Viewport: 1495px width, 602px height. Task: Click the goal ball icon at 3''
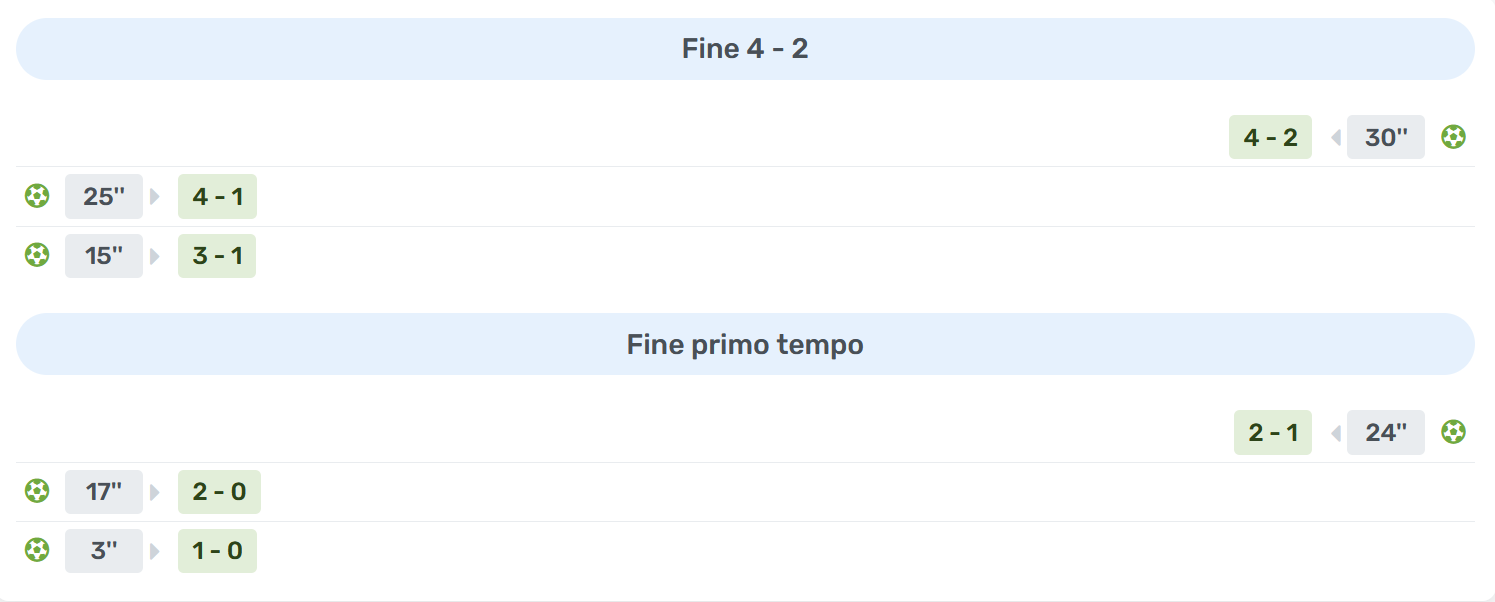click(x=37, y=550)
